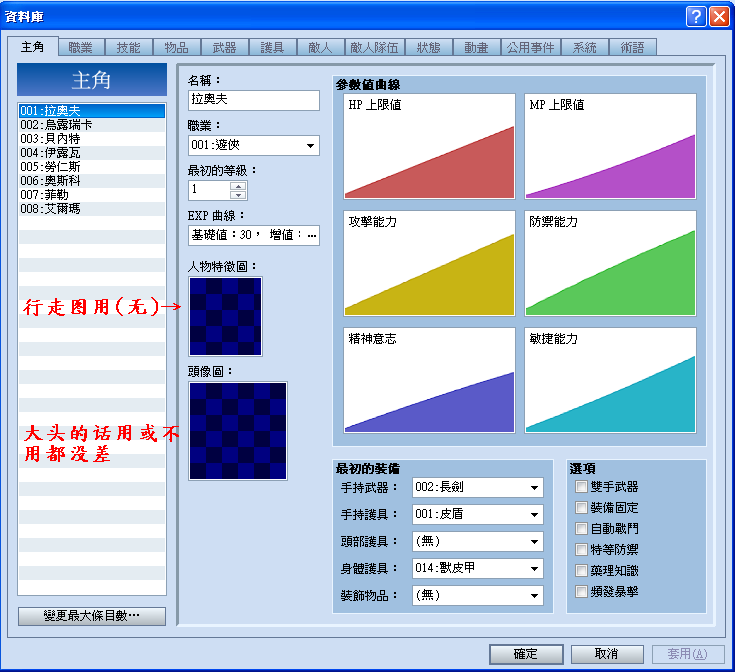Open the 精神意志 curve graph

coord(429,381)
